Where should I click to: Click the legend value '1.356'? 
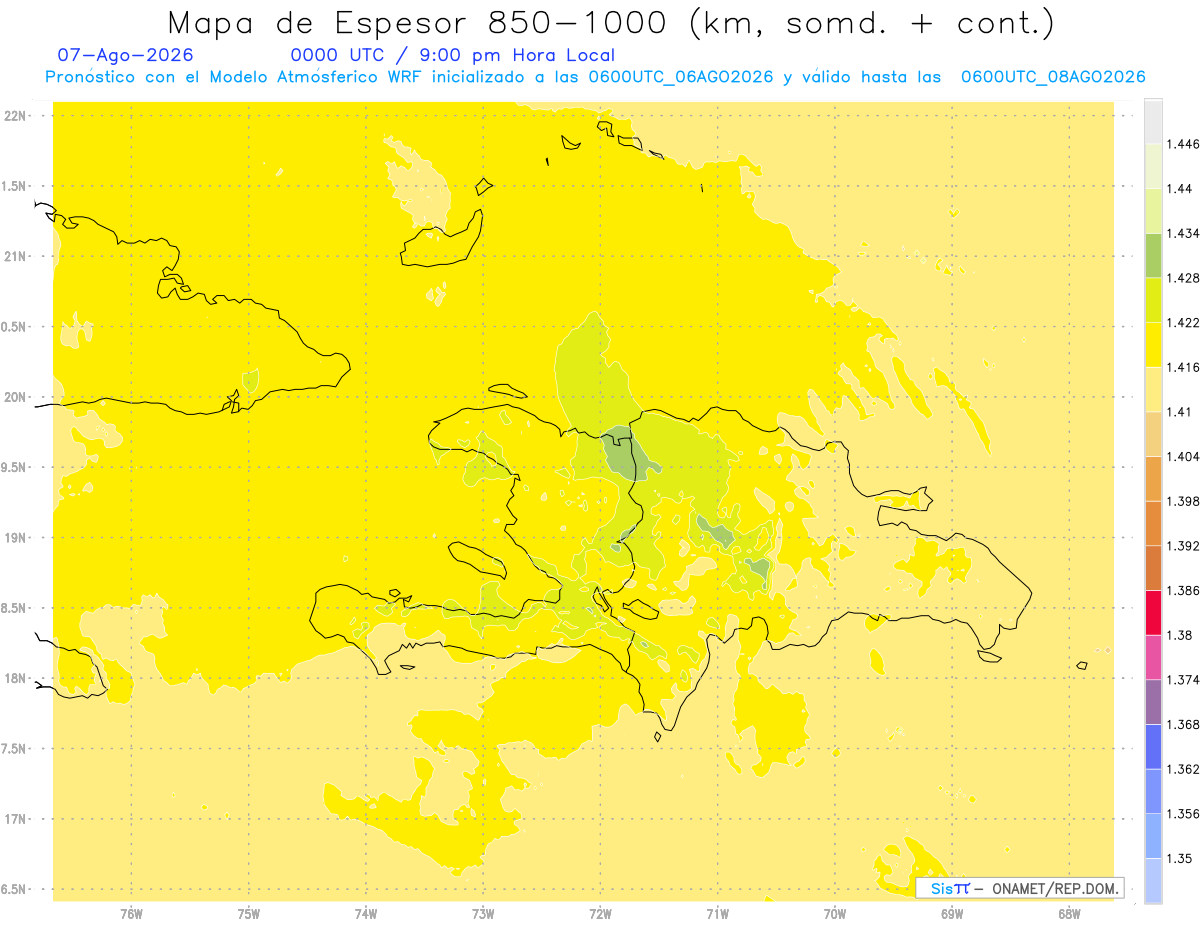tap(1183, 813)
